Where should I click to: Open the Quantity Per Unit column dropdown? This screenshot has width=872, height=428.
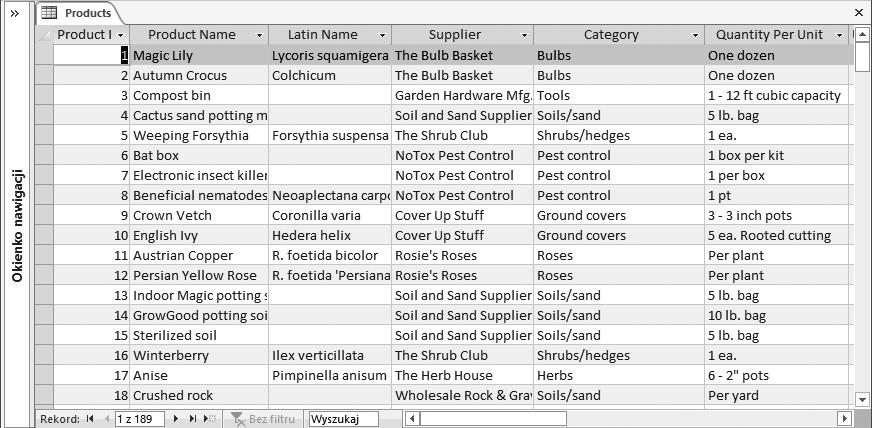(x=839, y=35)
